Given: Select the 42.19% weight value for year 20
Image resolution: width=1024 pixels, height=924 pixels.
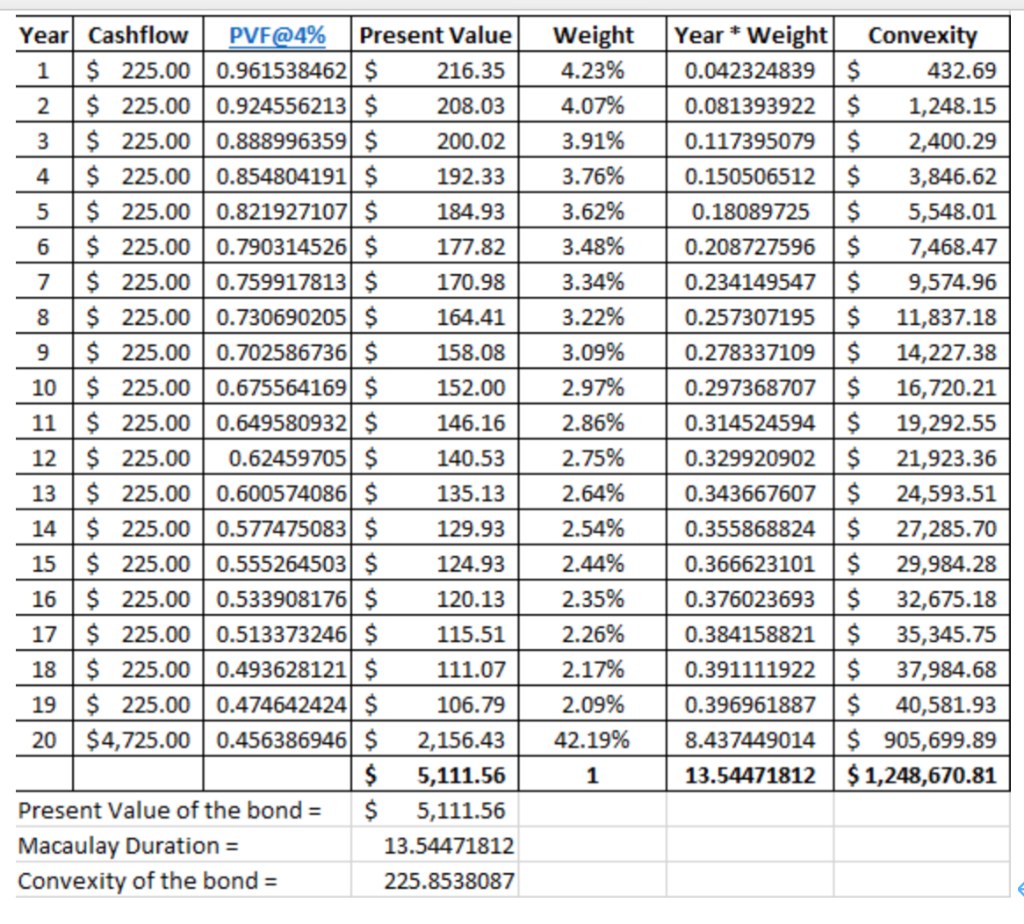Looking at the screenshot, I should [592, 740].
